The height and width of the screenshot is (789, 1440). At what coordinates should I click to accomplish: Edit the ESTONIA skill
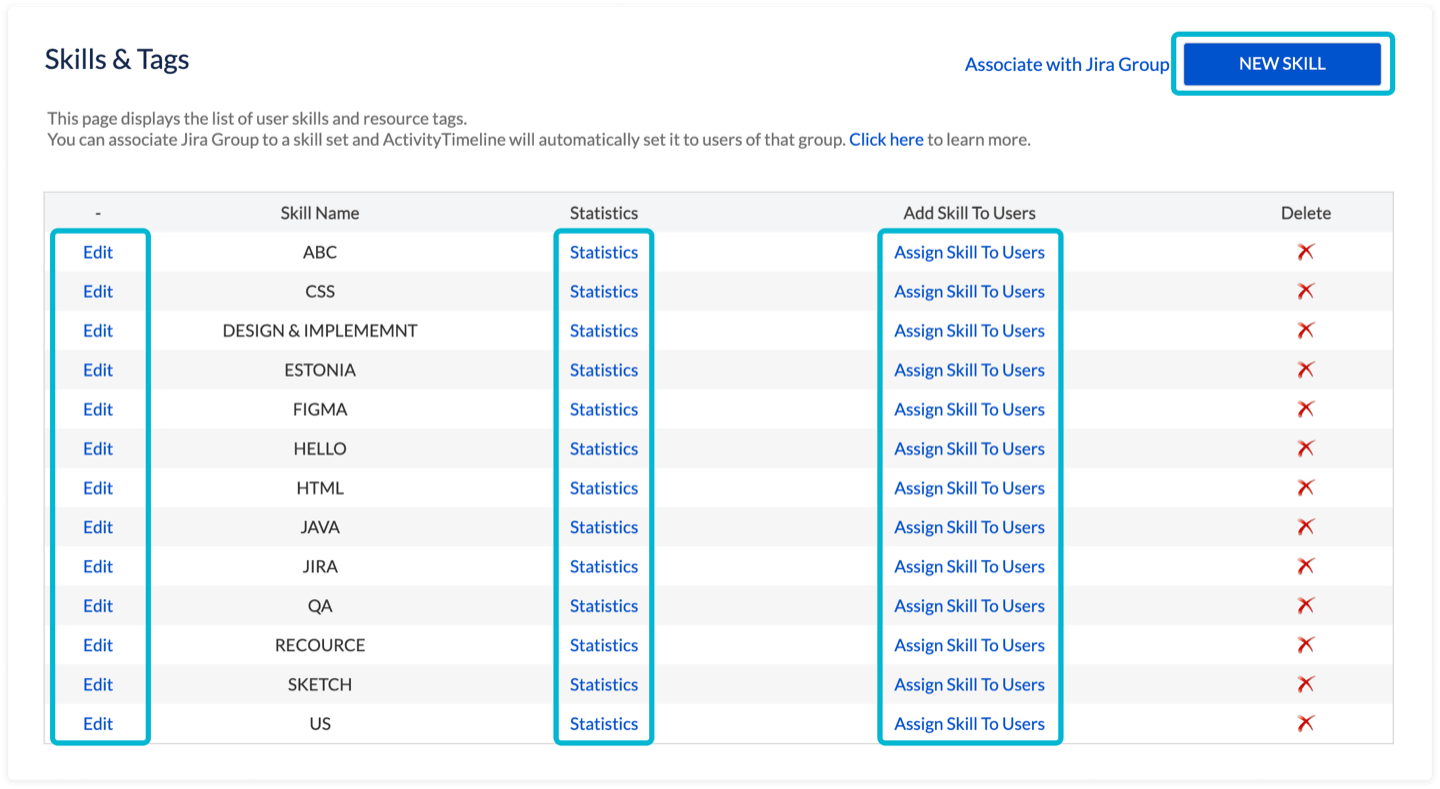98,370
